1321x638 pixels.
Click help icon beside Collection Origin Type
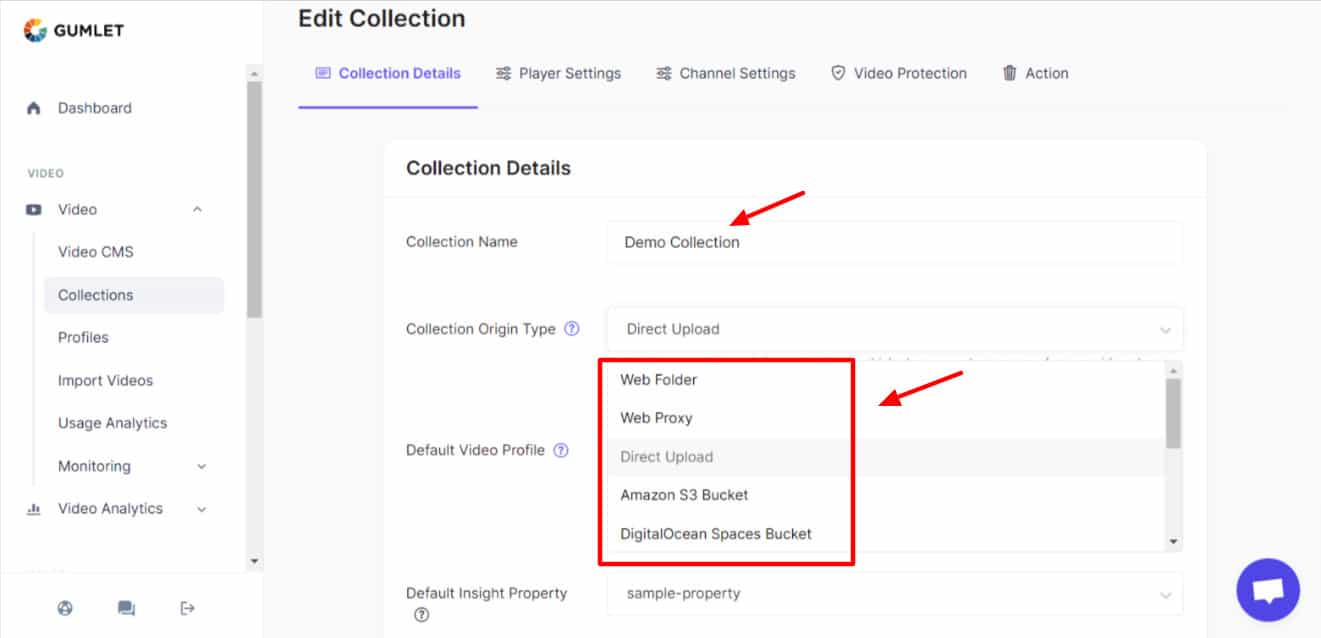click(x=572, y=329)
